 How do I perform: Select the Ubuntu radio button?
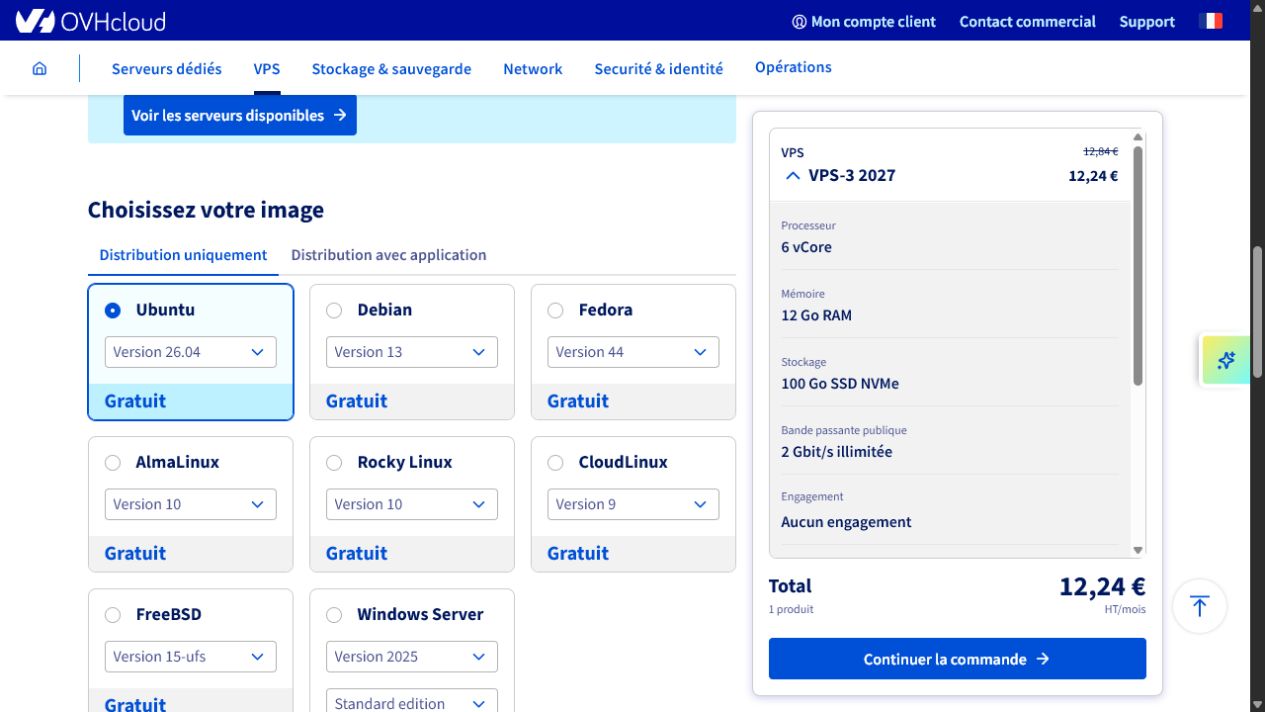pyautogui.click(x=113, y=311)
